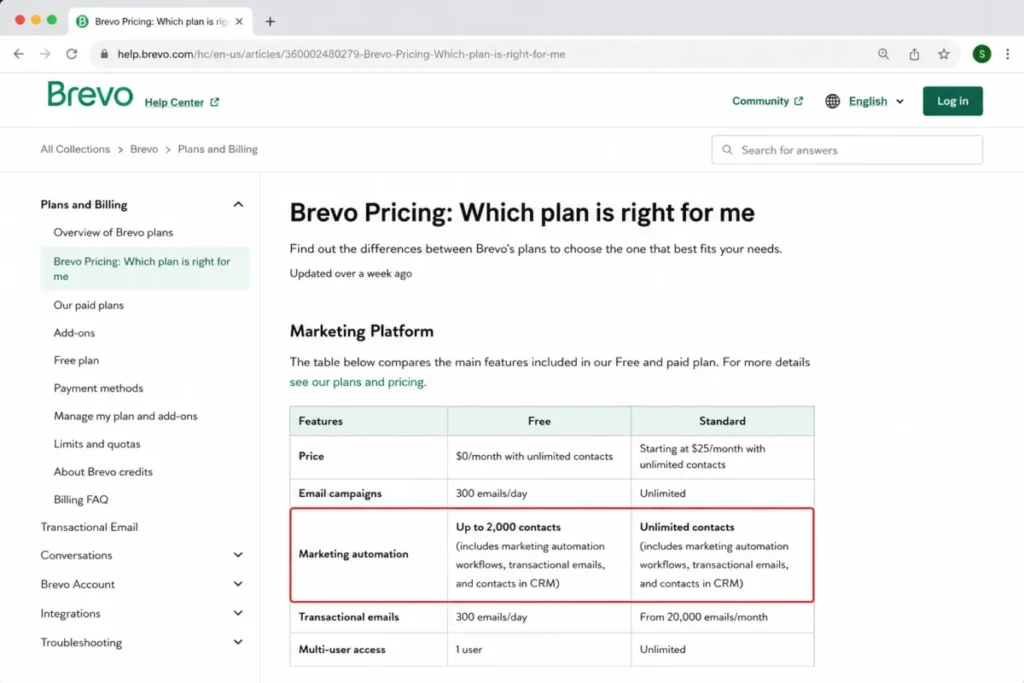
Task: Open About Brevo credits article
Action: click(103, 472)
